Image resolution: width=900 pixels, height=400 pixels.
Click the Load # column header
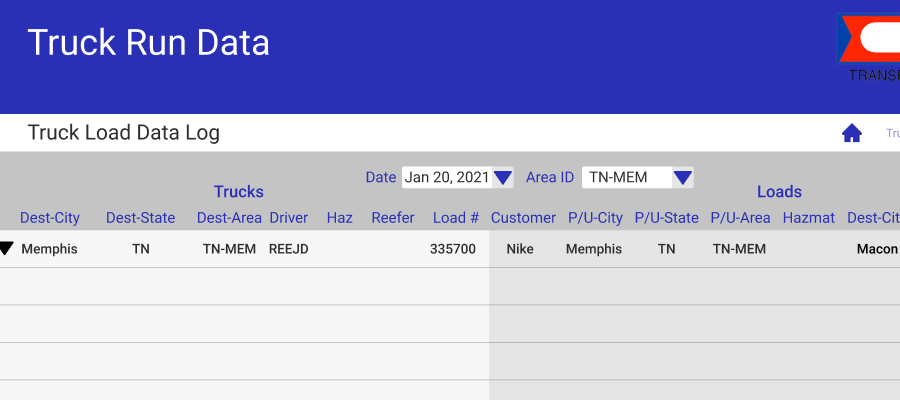tap(456, 218)
